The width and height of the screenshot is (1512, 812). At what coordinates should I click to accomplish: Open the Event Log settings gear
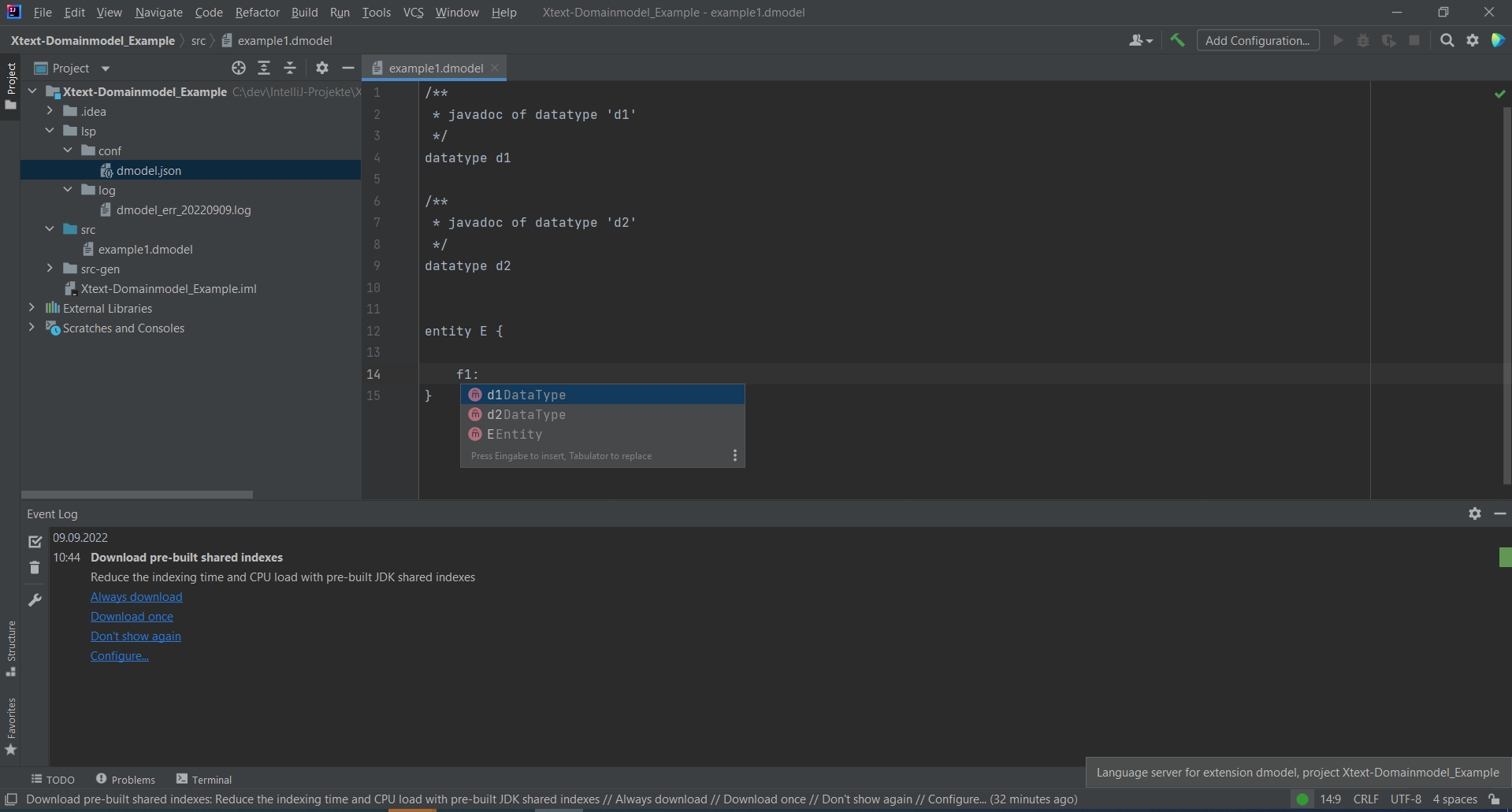point(1473,514)
